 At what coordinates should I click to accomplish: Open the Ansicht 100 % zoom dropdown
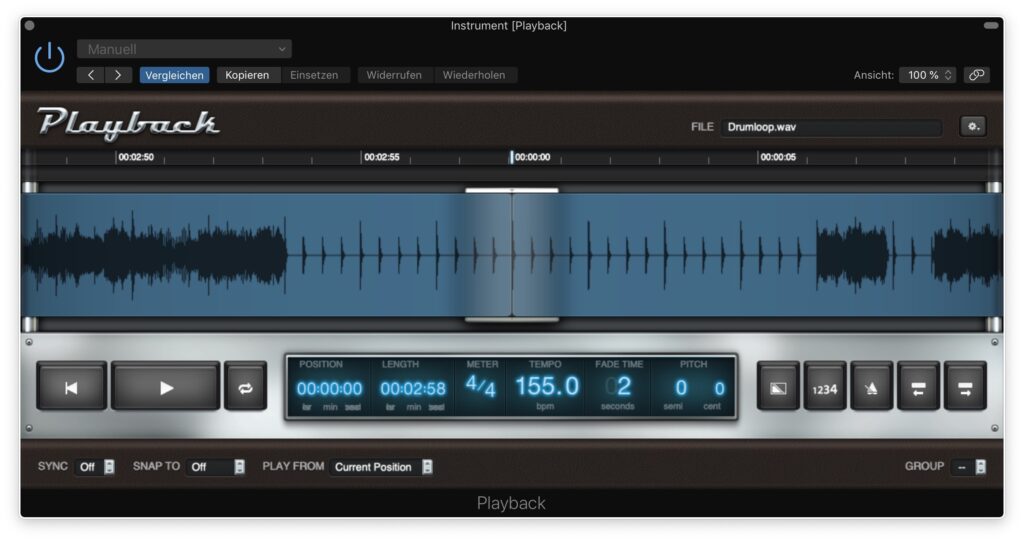(929, 75)
